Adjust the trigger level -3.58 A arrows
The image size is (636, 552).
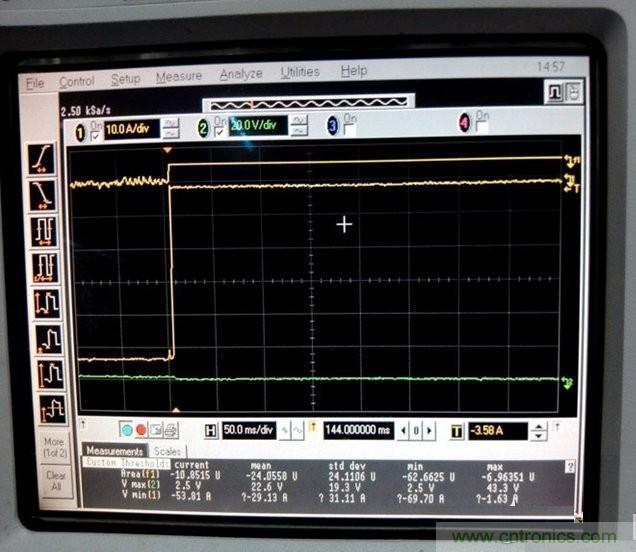pos(538,431)
